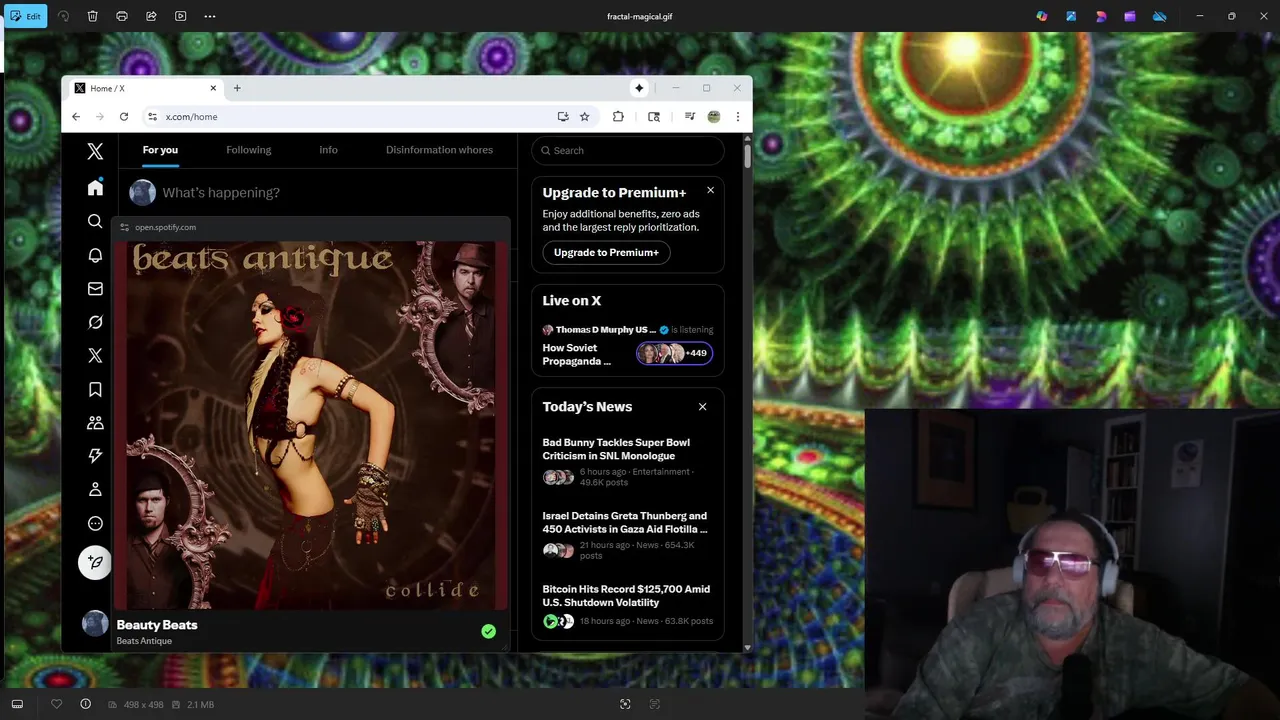Open Grok in the X sidebar
The height and width of the screenshot is (720, 1280).
(x=95, y=322)
